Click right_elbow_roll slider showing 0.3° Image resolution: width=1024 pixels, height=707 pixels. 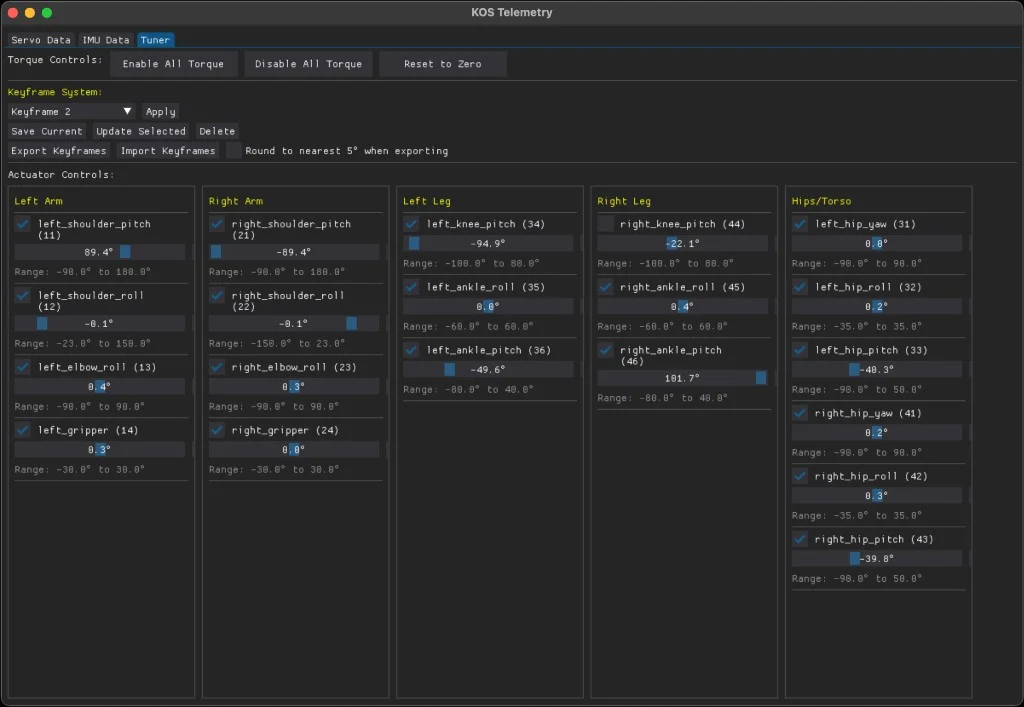(294, 386)
